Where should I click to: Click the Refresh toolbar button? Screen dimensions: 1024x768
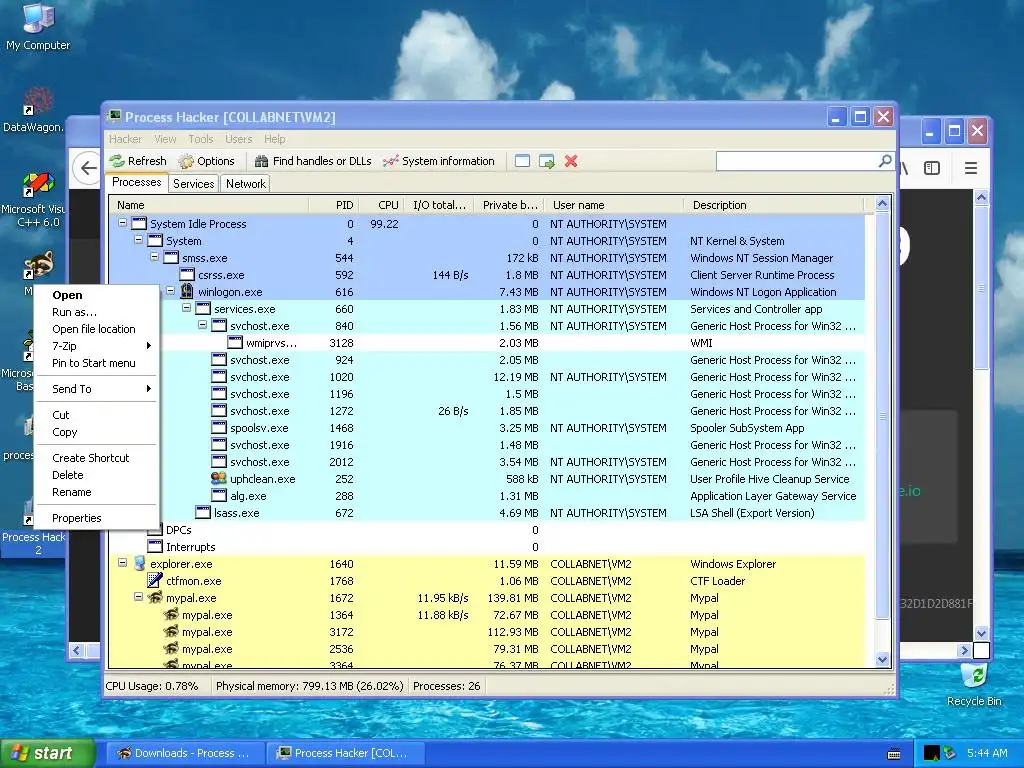pos(138,161)
